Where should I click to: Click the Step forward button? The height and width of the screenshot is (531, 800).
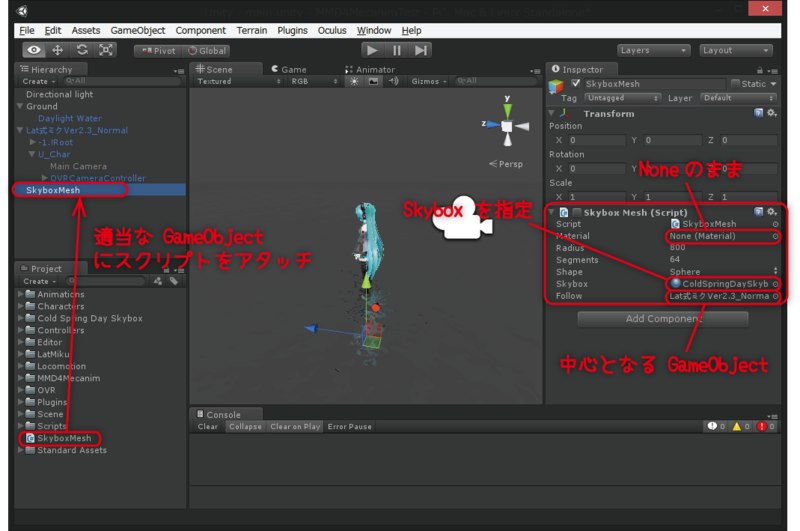[420, 50]
